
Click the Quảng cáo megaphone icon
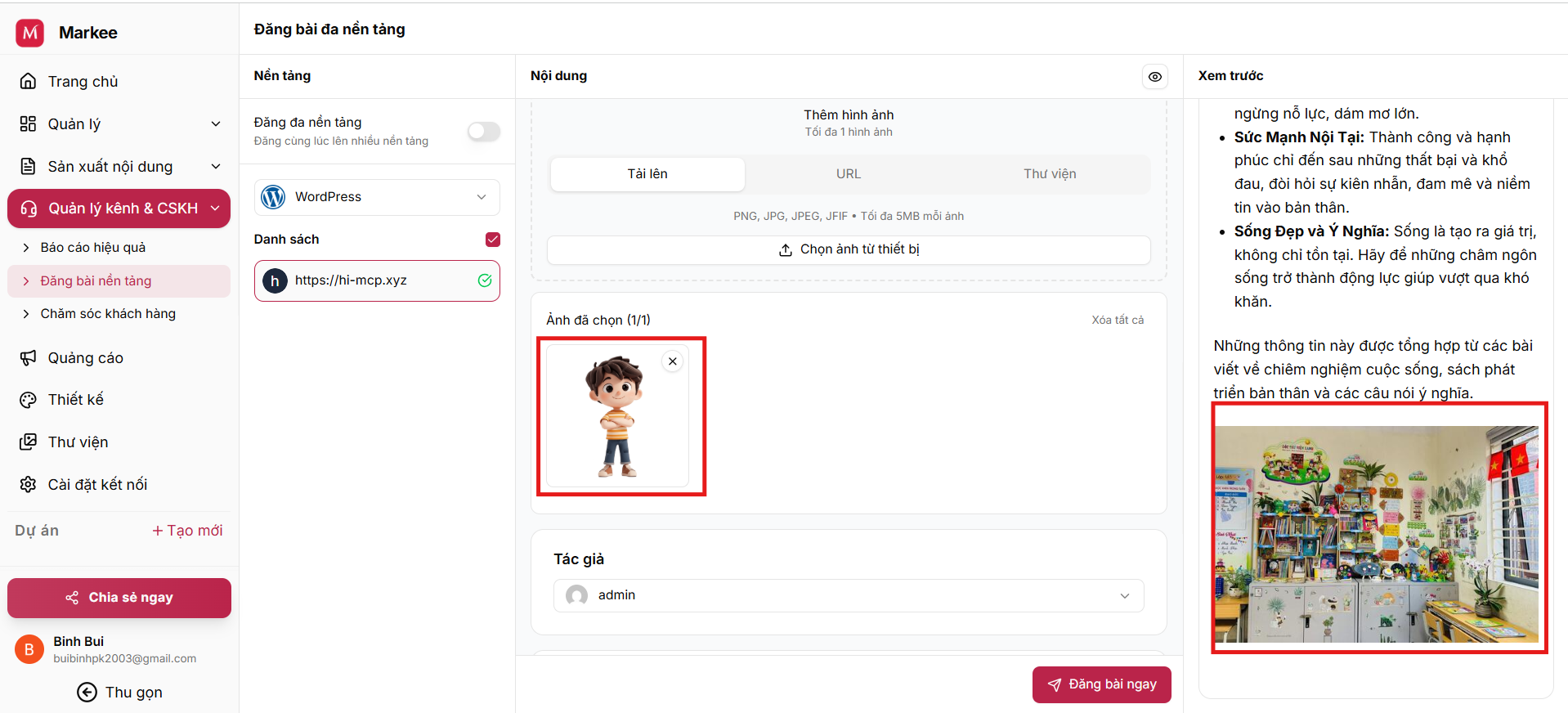29,358
